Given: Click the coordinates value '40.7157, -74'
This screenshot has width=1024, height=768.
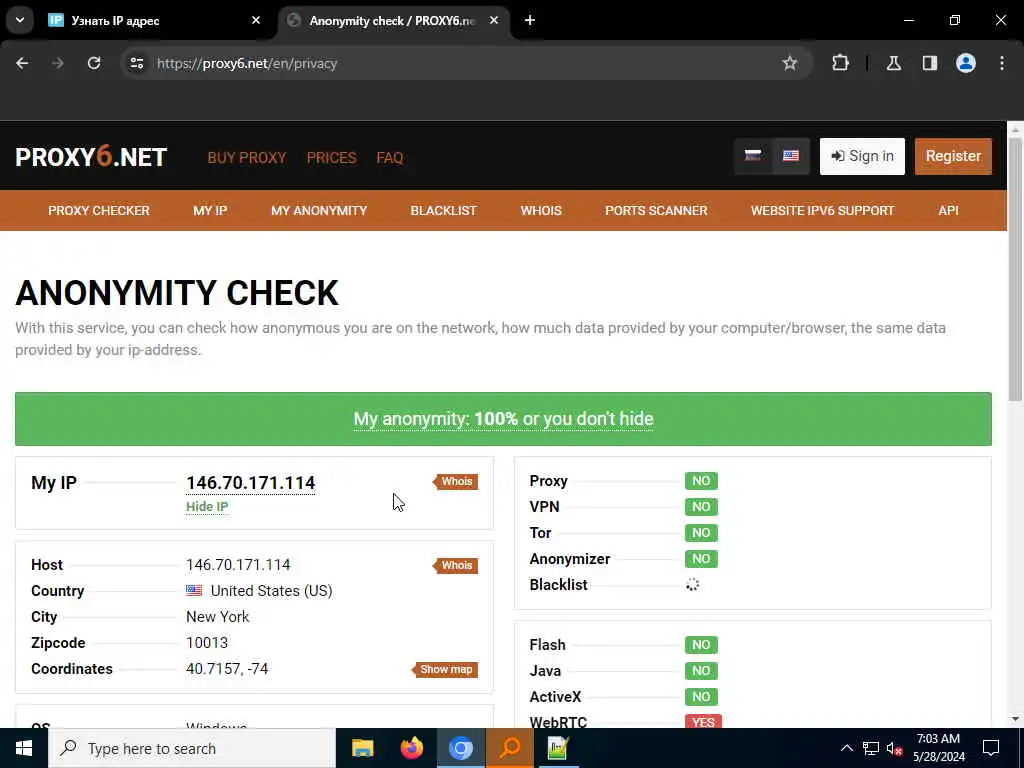Looking at the screenshot, I should click(227, 669).
